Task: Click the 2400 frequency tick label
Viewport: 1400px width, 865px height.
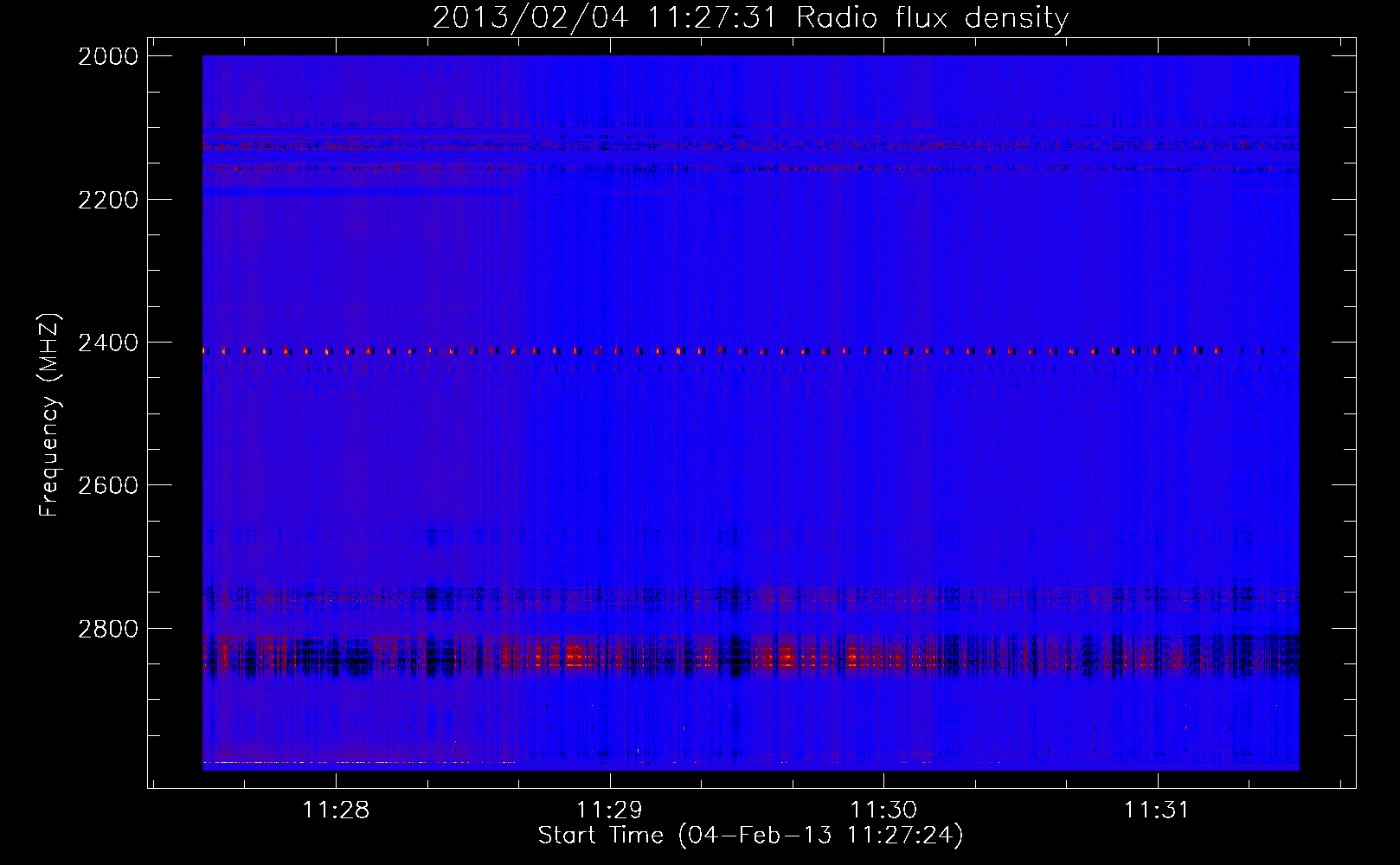Action: tap(107, 343)
